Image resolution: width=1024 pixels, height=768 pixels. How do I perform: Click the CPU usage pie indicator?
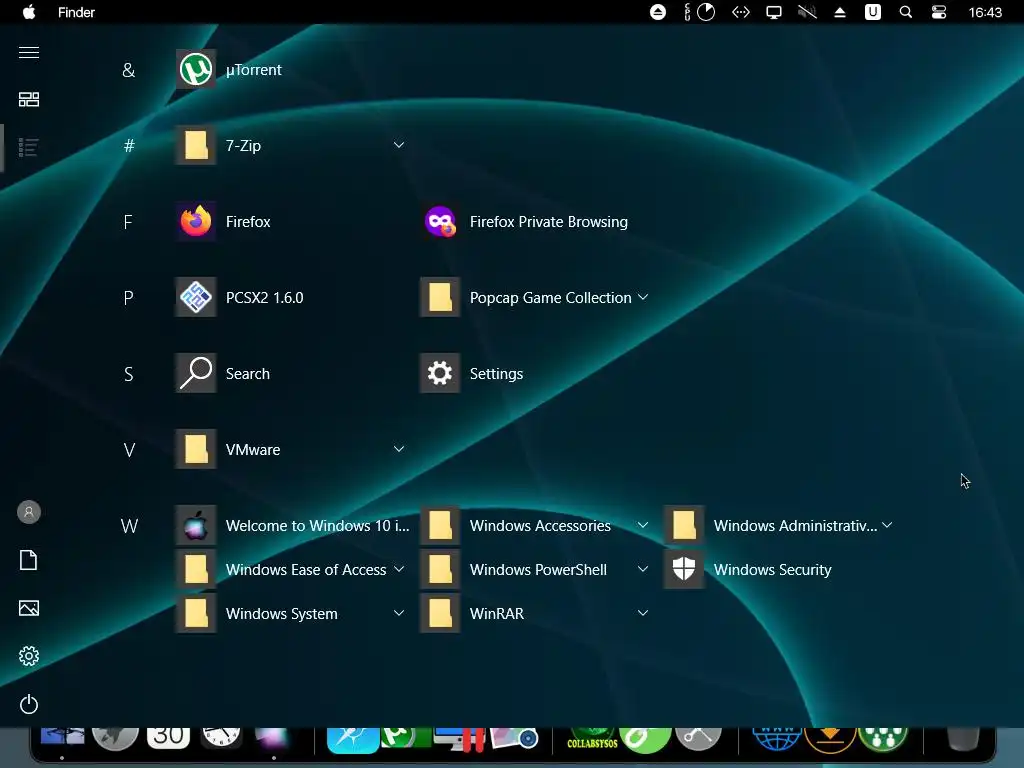[706, 12]
